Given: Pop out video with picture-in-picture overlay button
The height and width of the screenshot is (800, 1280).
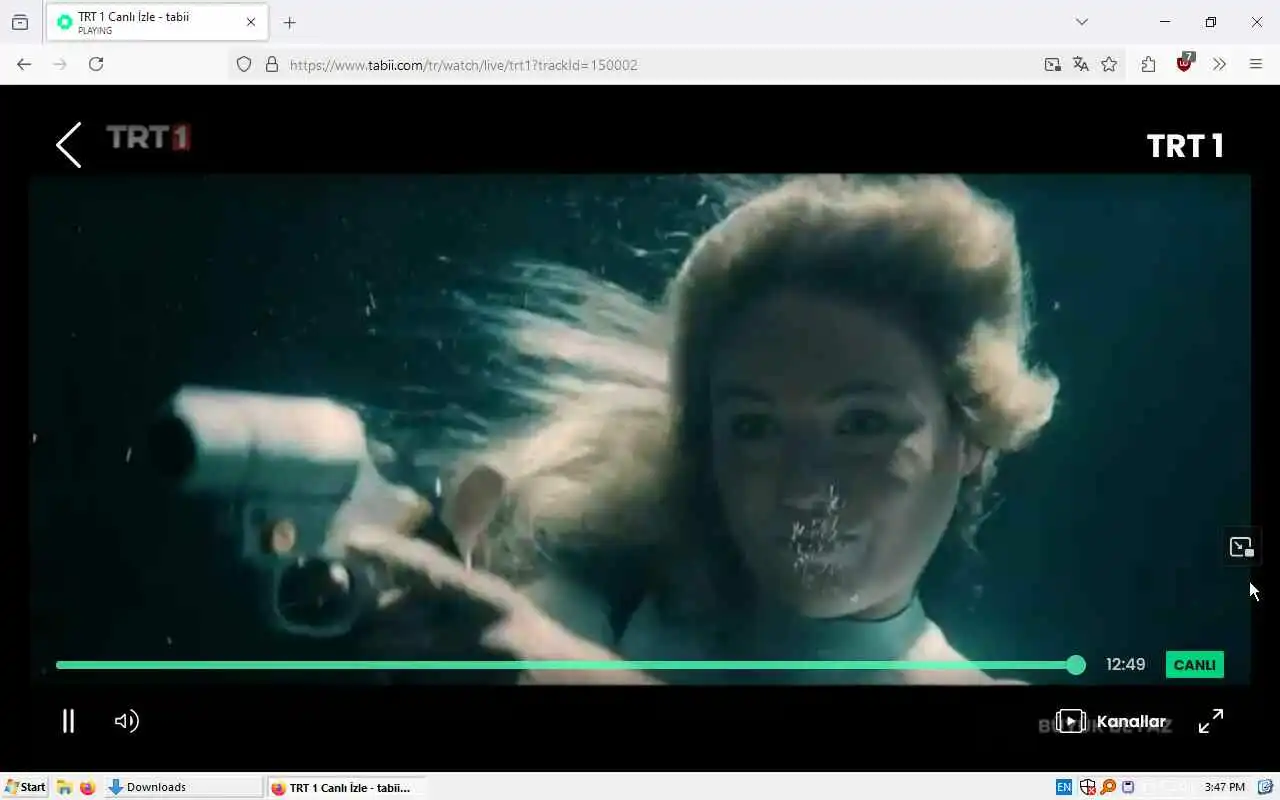Looking at the screenshot, I should 1241,547.
